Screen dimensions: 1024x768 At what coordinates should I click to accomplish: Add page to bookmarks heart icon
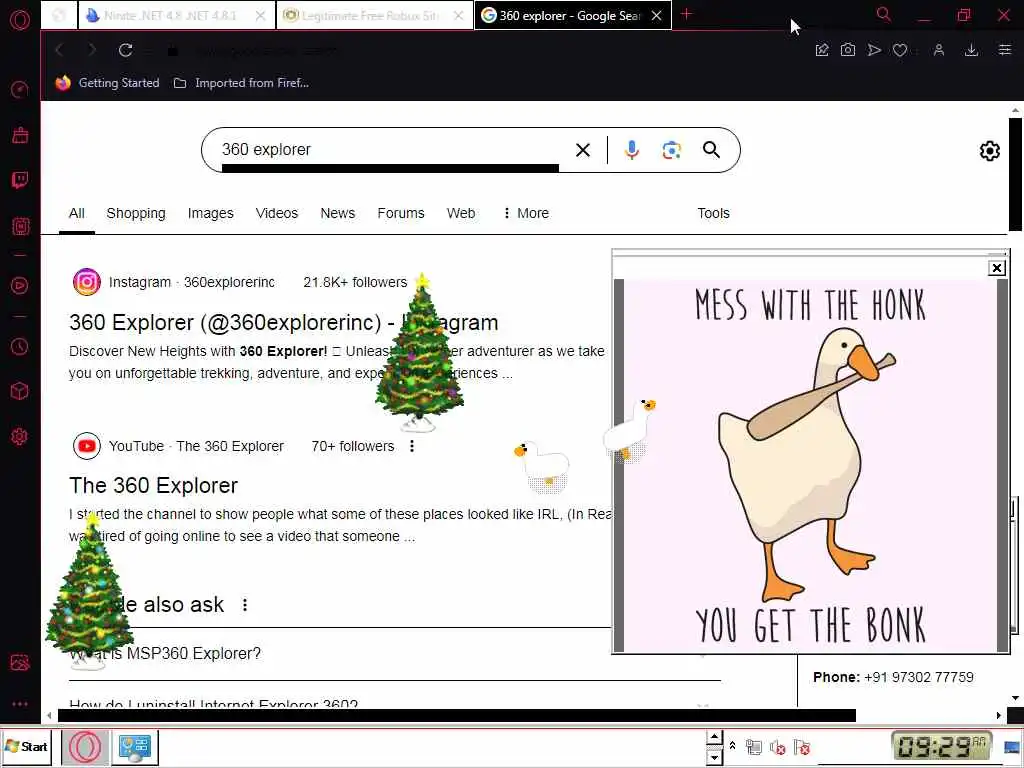pyautogui.click(x=900, y=50)
